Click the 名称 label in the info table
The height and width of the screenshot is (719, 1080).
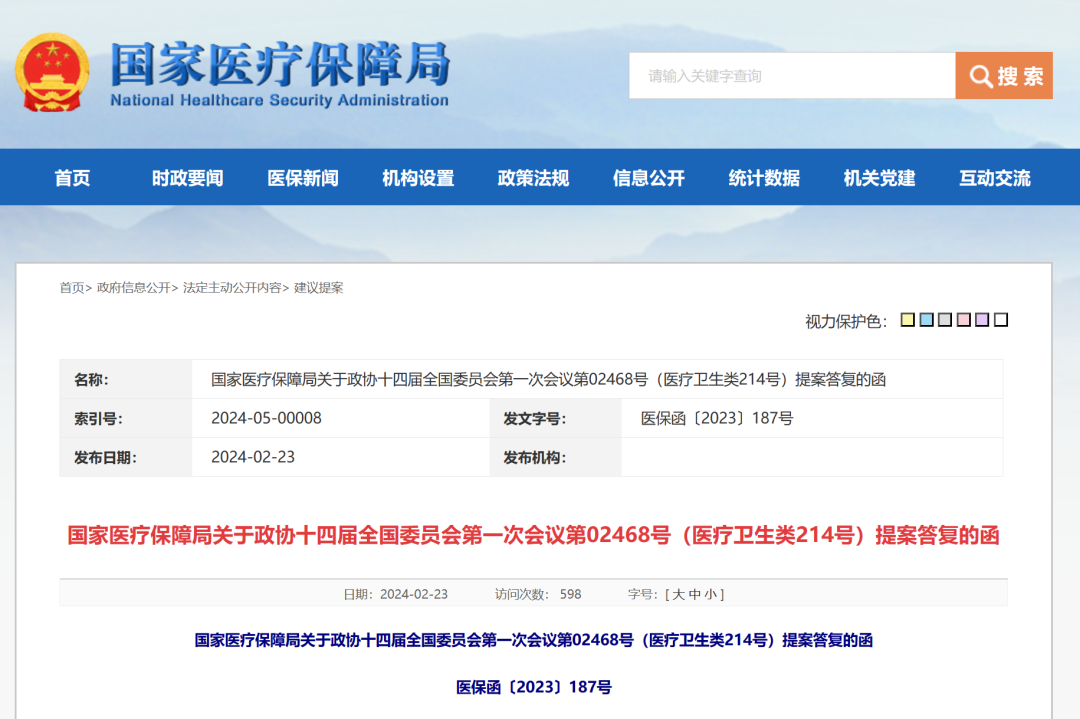91,379
